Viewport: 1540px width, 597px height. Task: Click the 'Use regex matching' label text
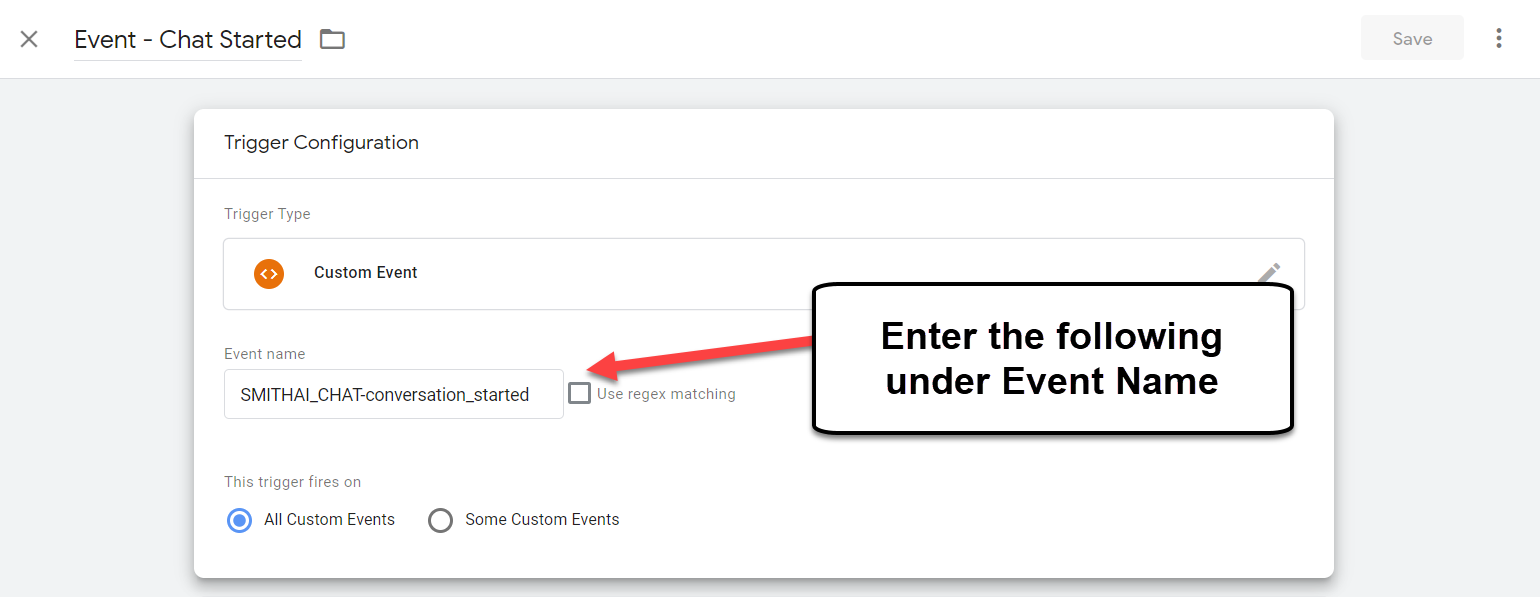[x=666, y=394]
